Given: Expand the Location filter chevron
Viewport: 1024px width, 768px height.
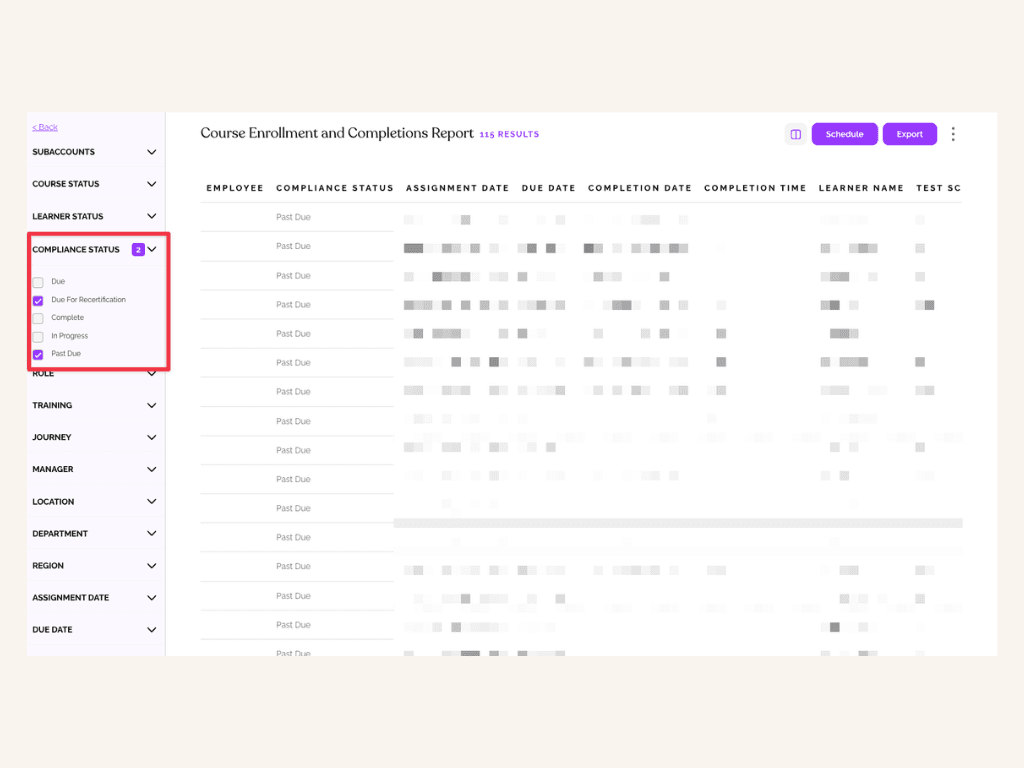Looking at the screenshot, I should pos(152,502).
